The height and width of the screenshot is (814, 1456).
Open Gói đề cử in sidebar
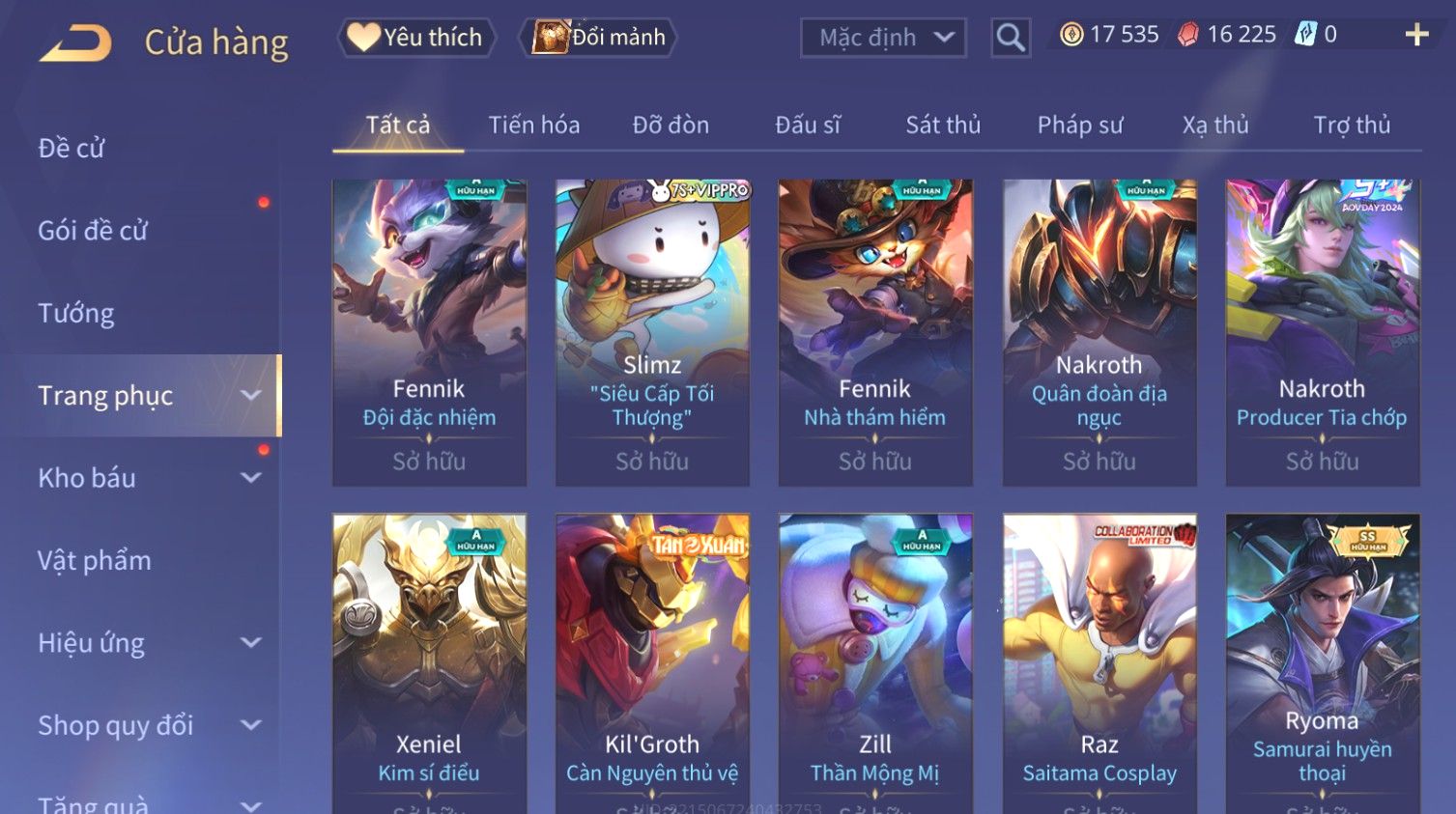[x=93, y=231]
